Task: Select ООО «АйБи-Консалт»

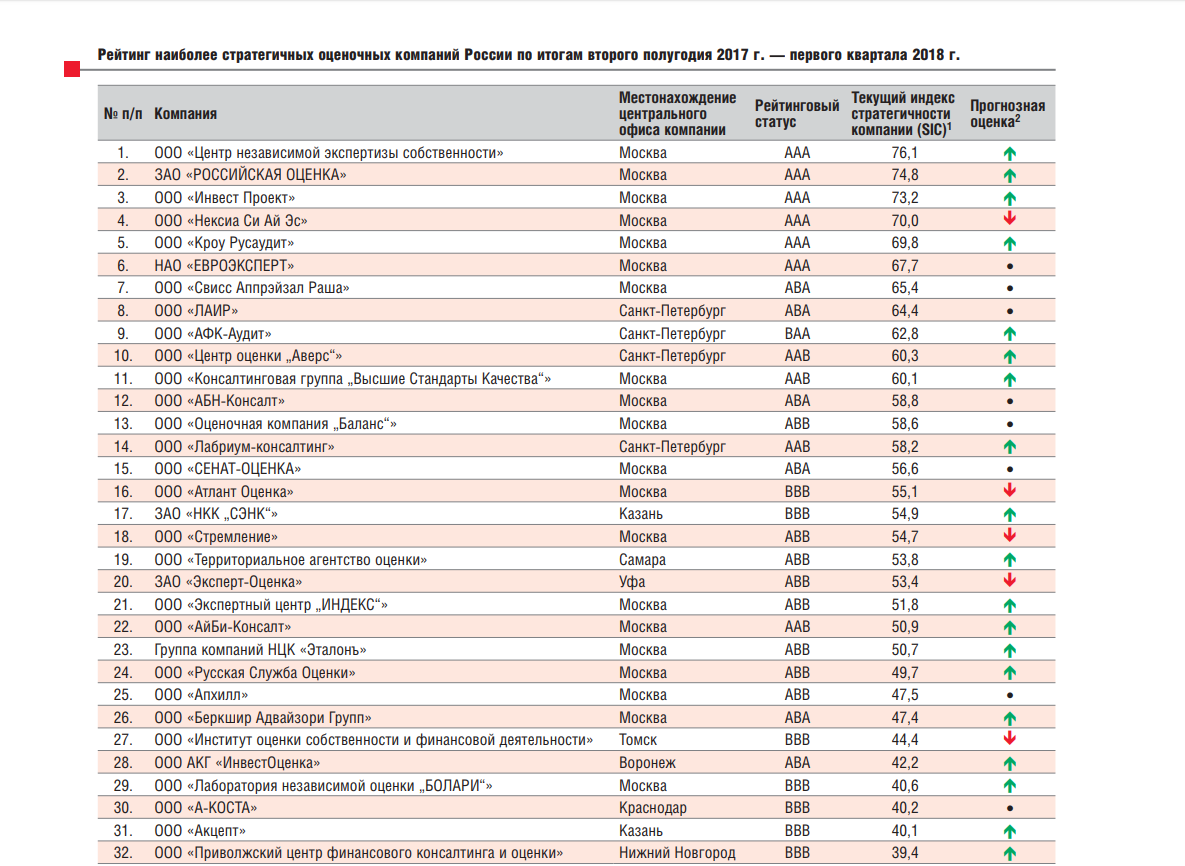Action: click(x=222, y=627)
